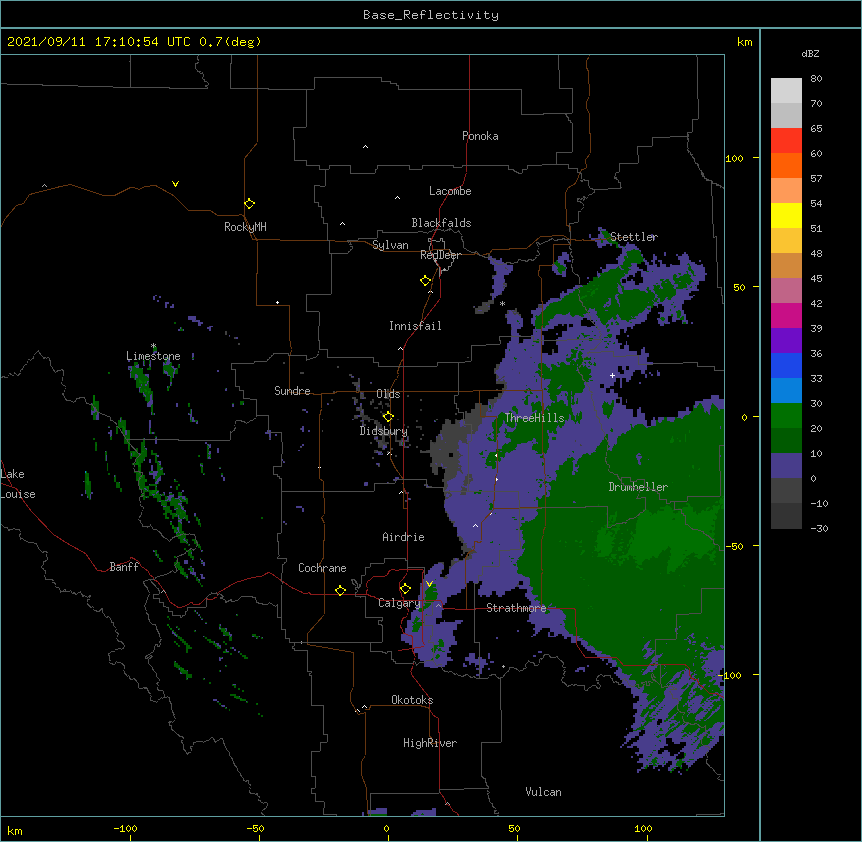Click the white asterisk marker east of RedDeer
Viewport: 862px width, 842px height.
pyautogui.click(x=502, y=303)
